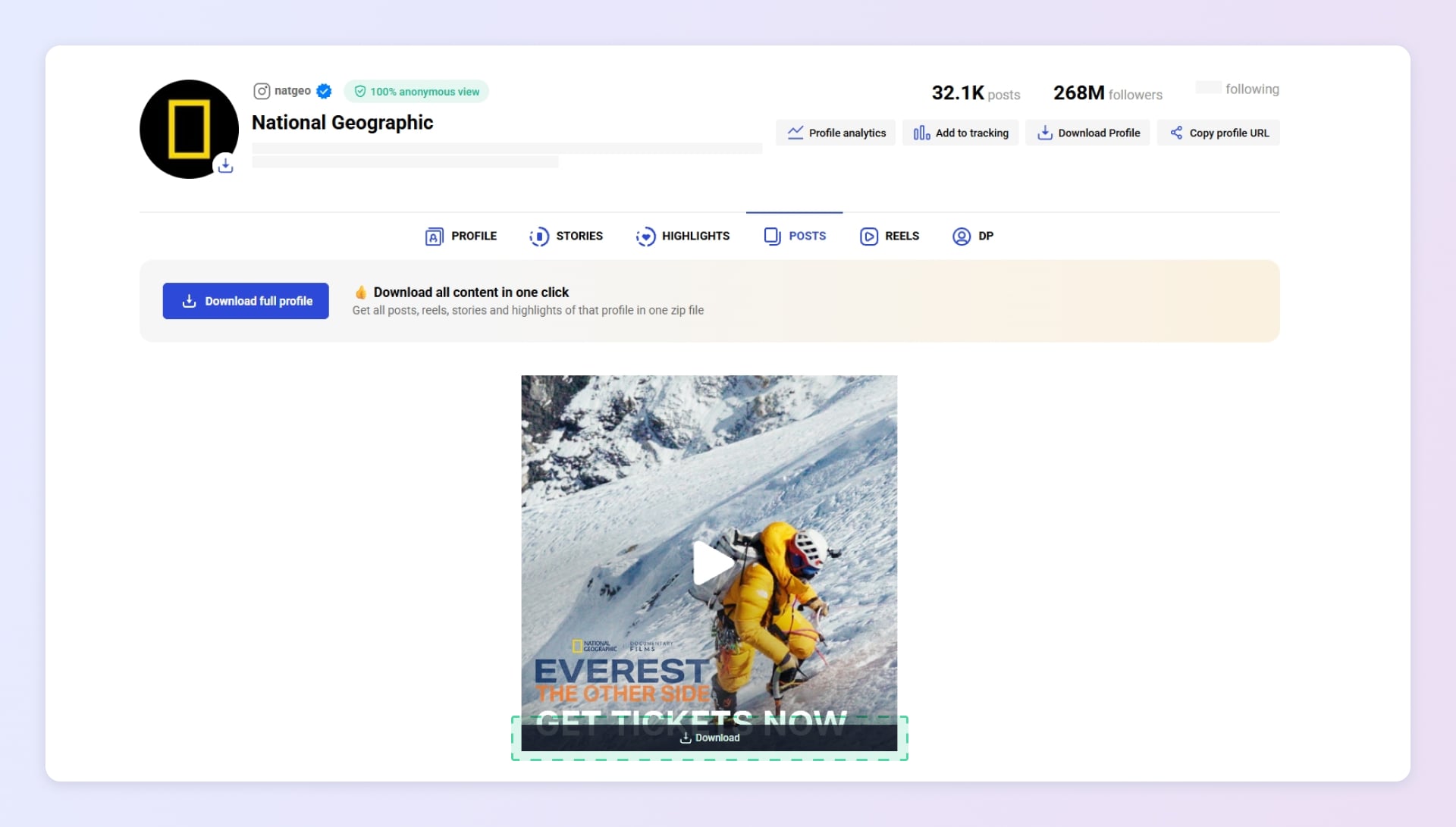This screenshot has width=1456, height=827.
Task: Click the 268M followers count
Action: pos(1108,93)
